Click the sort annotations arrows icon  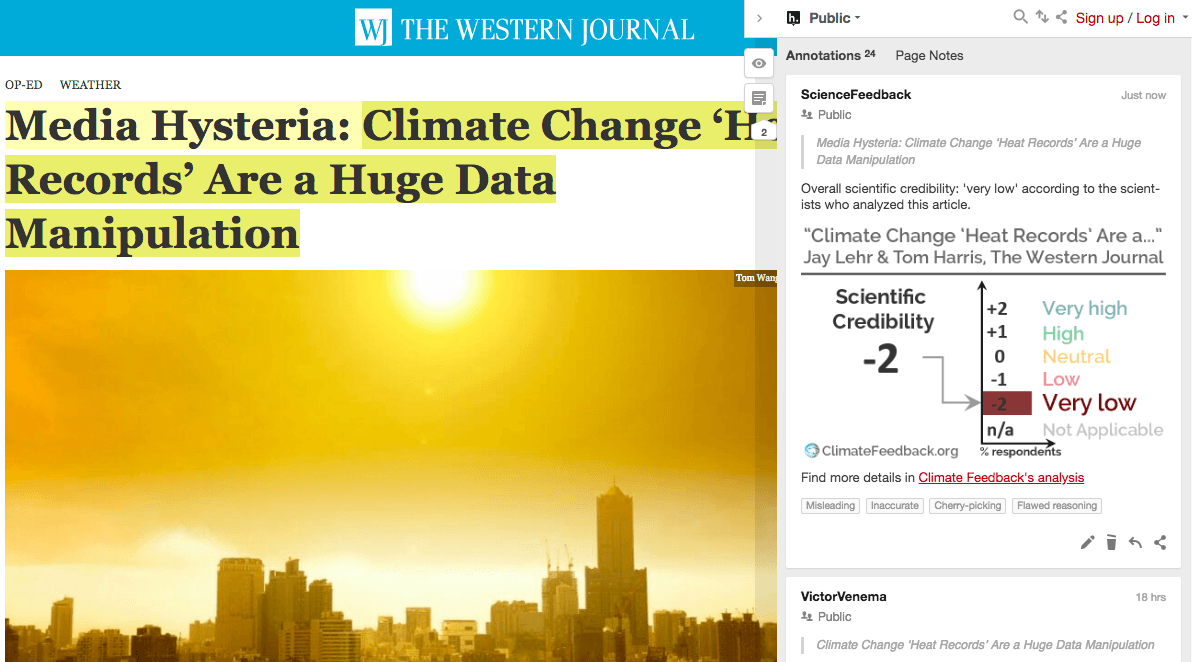1041,17
